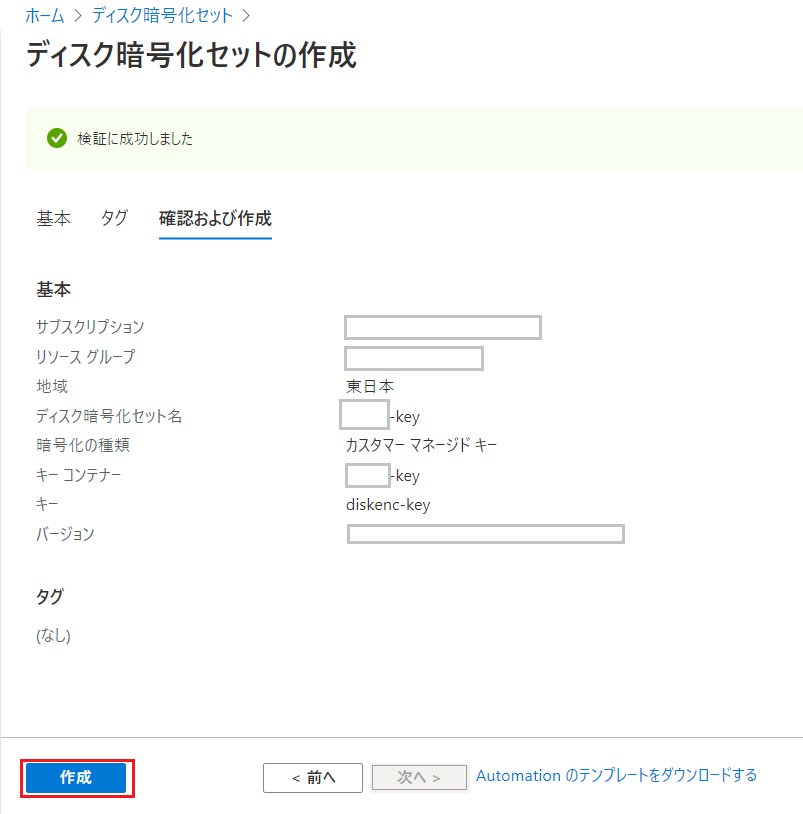Screen dimensions: 803x814
Task: Click the 暗号化の種類 label
Action: point(83,445)
